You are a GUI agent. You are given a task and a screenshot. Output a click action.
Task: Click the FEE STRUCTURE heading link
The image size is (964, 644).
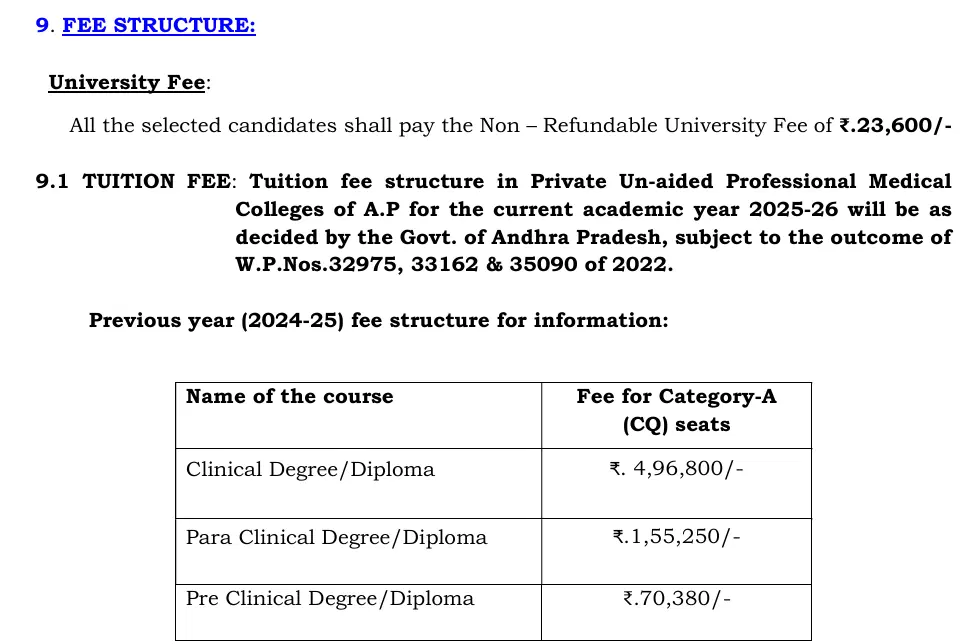[159, 25]
